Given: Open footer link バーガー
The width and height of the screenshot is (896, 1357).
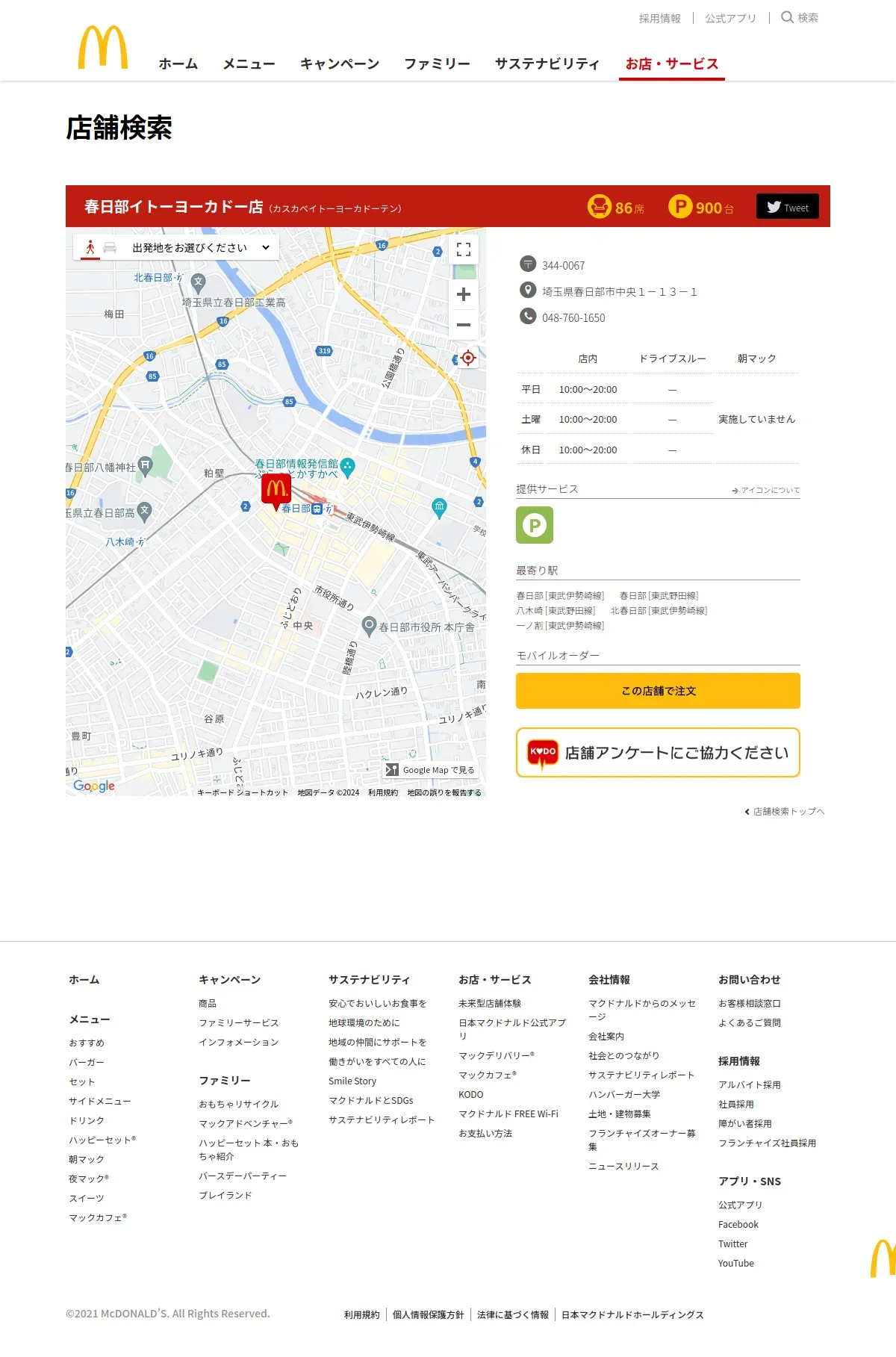Looking at the screenshot, I should click(x=87, y=1062).
